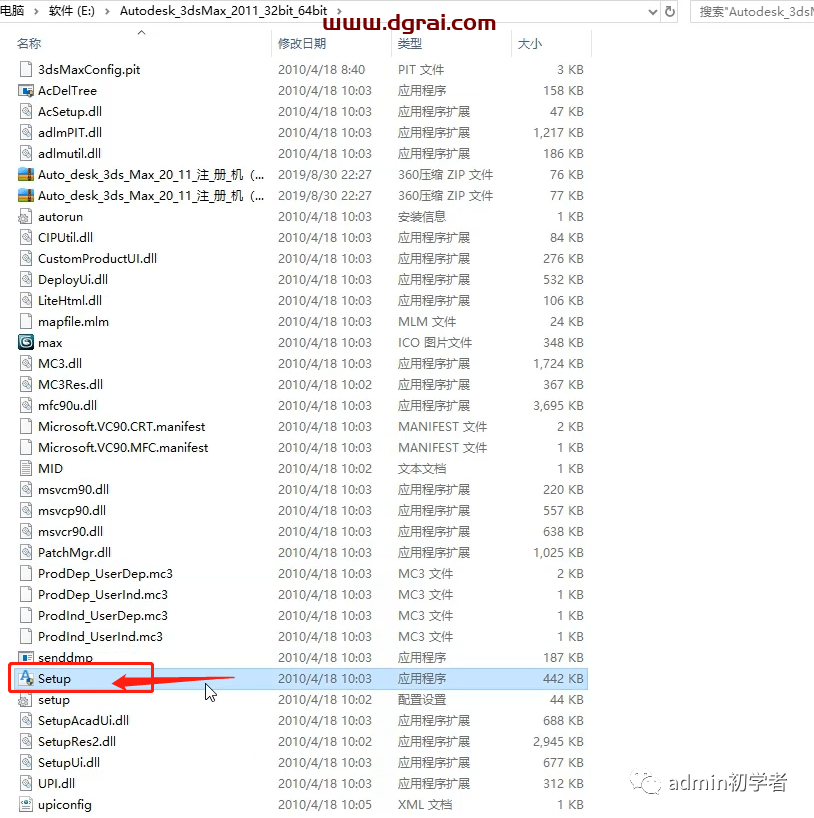This screenshot has width=814, height=818.
Task: Click the ICO 图片文件 type cell
Action: [x=435, y=342]
